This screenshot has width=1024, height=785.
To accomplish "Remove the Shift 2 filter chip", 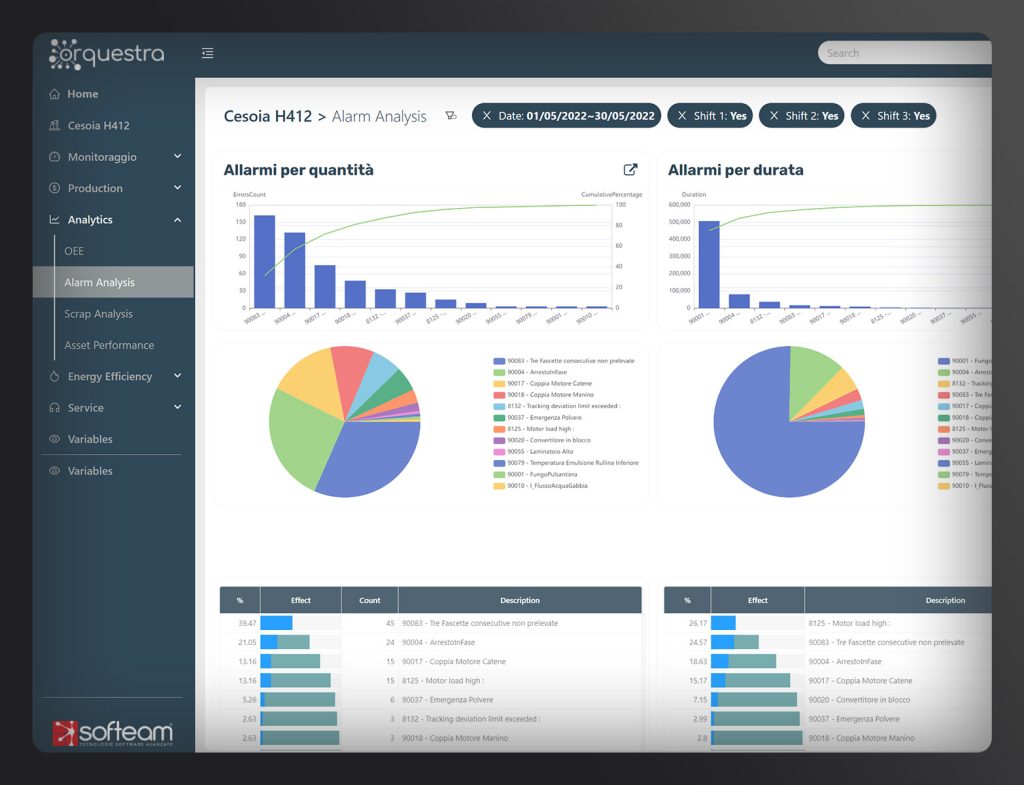I will coord(774,116).
